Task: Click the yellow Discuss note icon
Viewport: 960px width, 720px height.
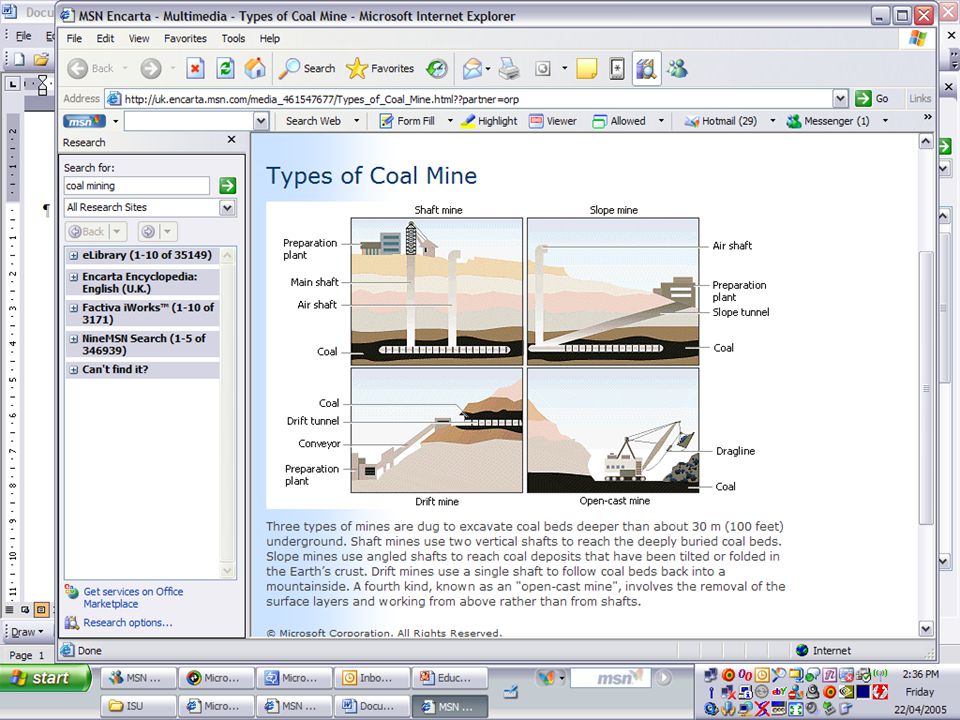Action: [x=587, y=69]
